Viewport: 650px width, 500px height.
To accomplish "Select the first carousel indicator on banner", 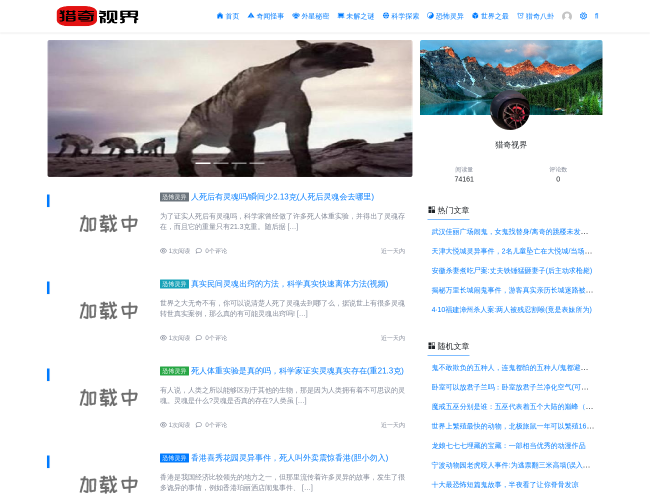I will click(202, 163).
